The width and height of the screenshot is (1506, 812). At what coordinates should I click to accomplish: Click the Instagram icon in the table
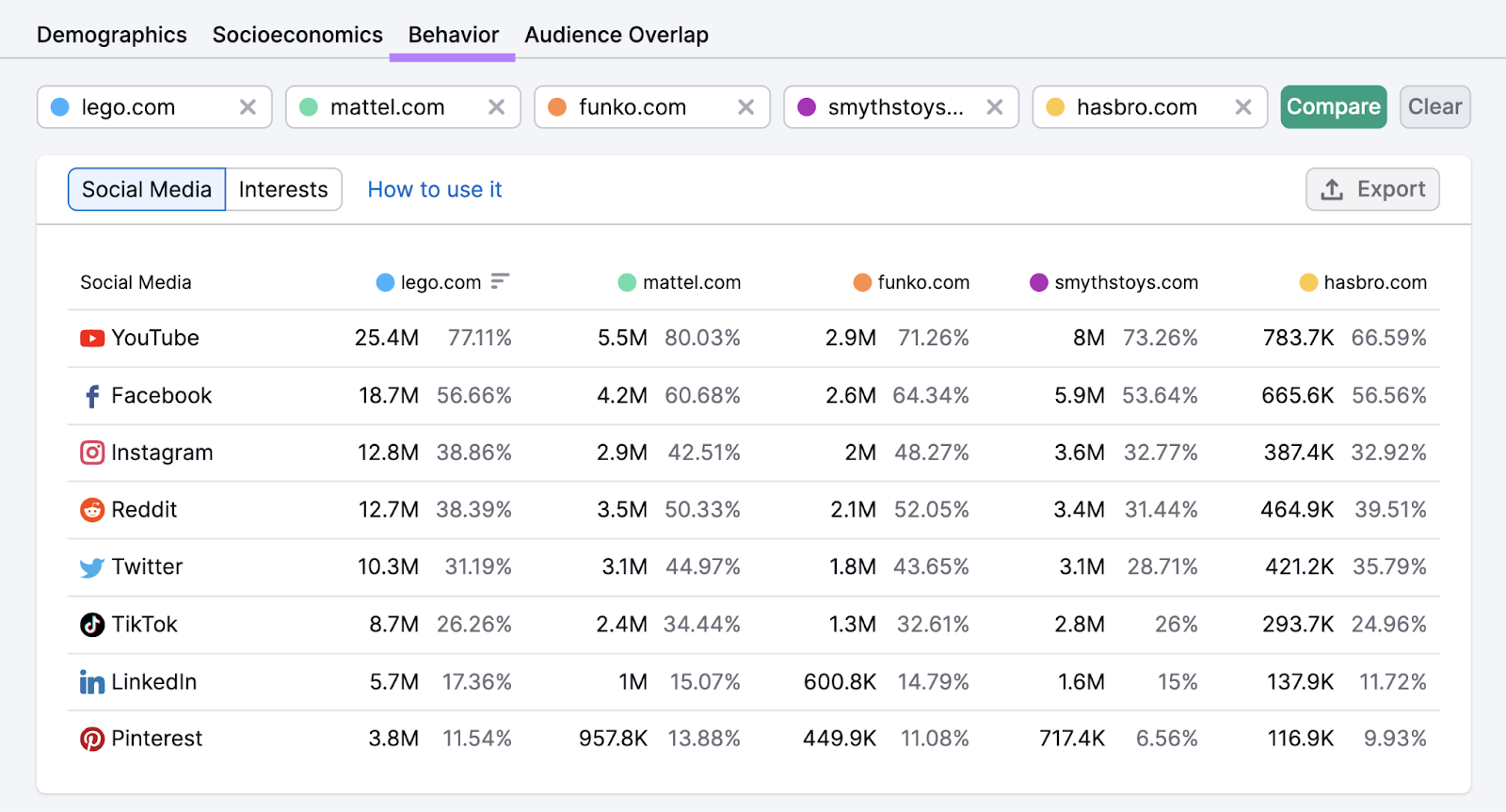click(91, 453)
